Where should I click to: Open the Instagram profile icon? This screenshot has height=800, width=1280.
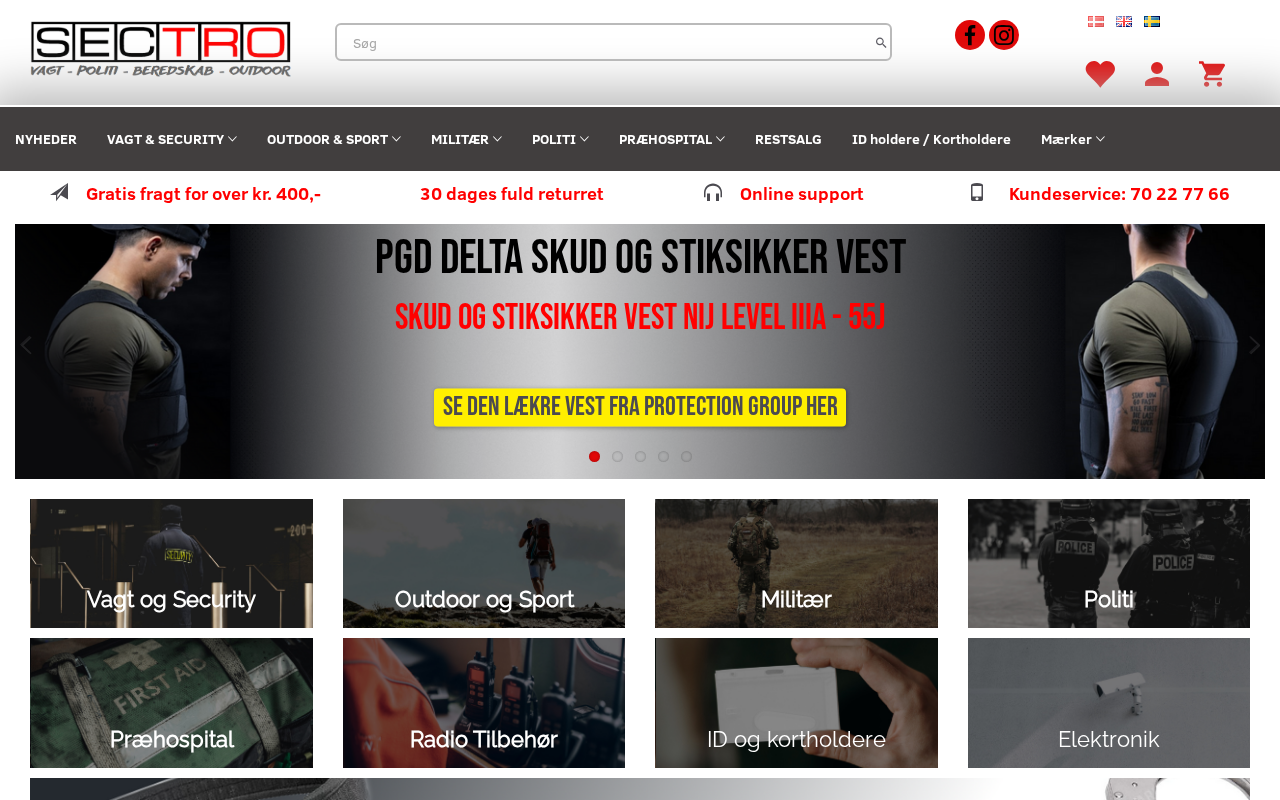point(1004,35)
